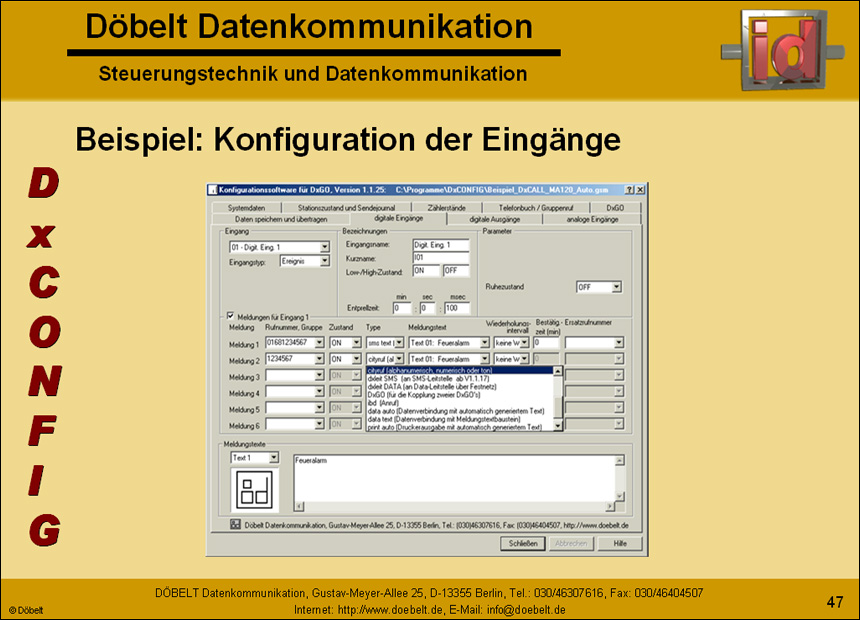This screenshot has width=860, height=620.
Task: Switch to the Telefonbuch / Gruppenruf tab
Action: [535, 207]
